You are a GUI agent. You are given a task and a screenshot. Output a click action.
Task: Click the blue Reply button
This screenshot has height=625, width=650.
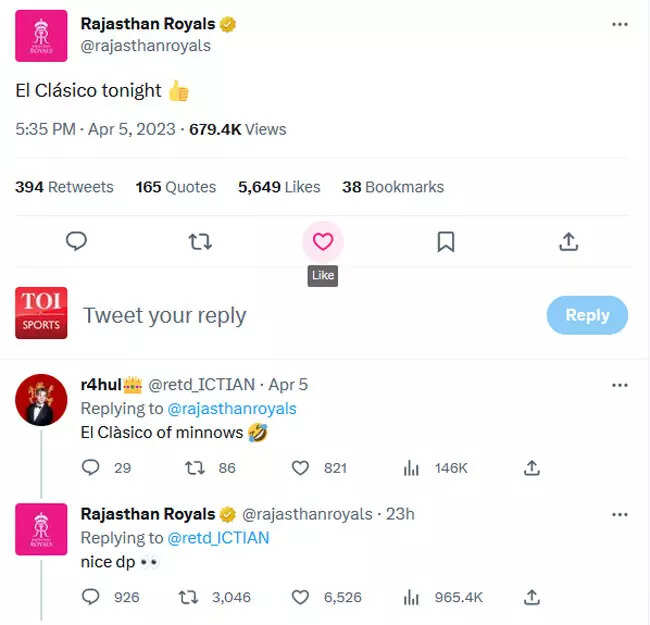coord(587,315)
